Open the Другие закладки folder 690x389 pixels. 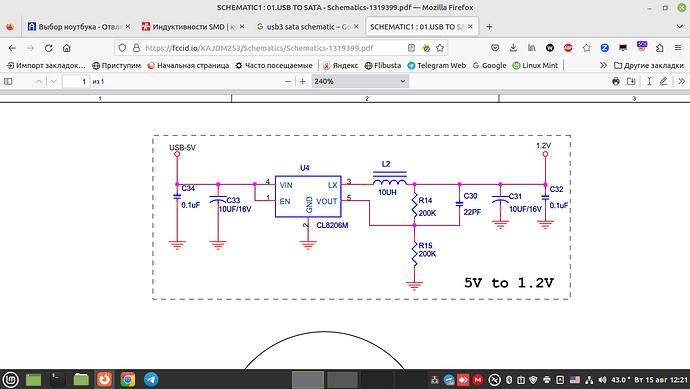coord(649,65)
